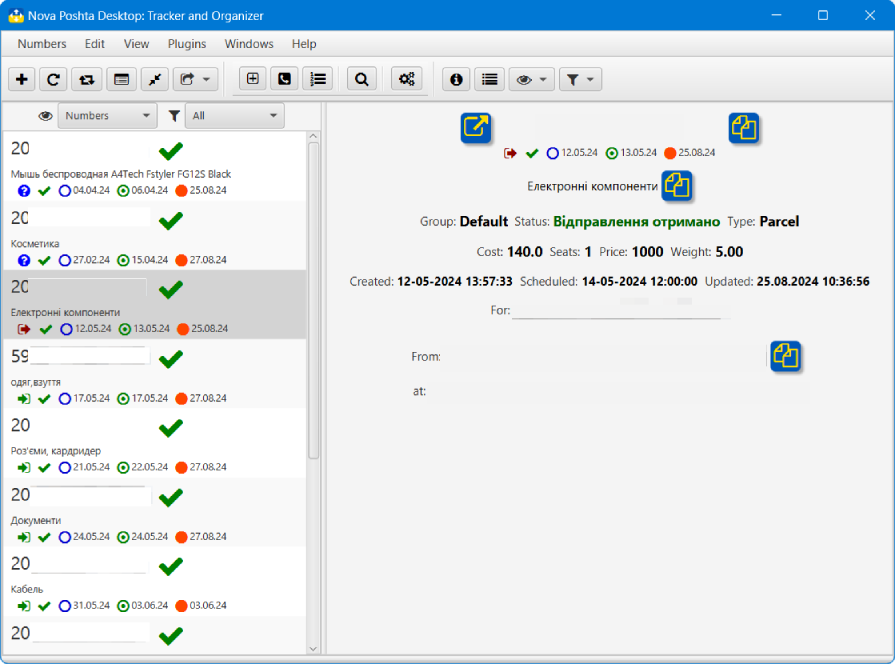Click the refresh icon in the toolbar
Image resolution: width=895 pixels, height=664 pixels.
tap(54, 79)
